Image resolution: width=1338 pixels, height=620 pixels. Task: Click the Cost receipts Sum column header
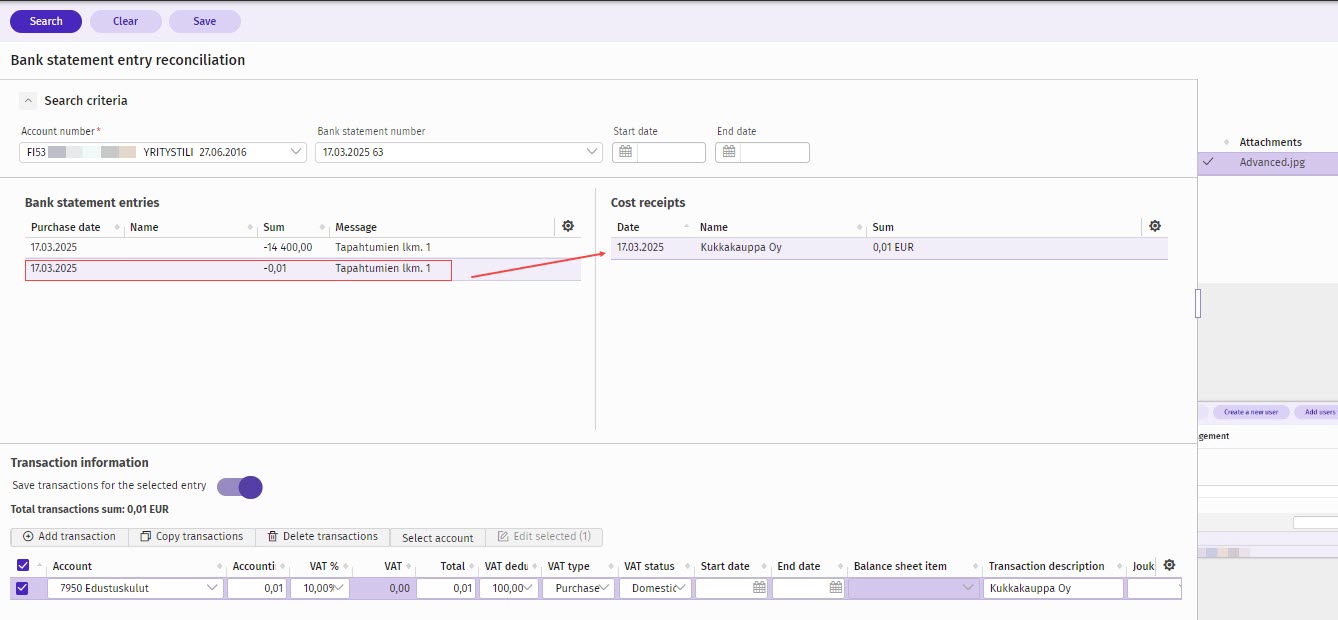[883, 228]
